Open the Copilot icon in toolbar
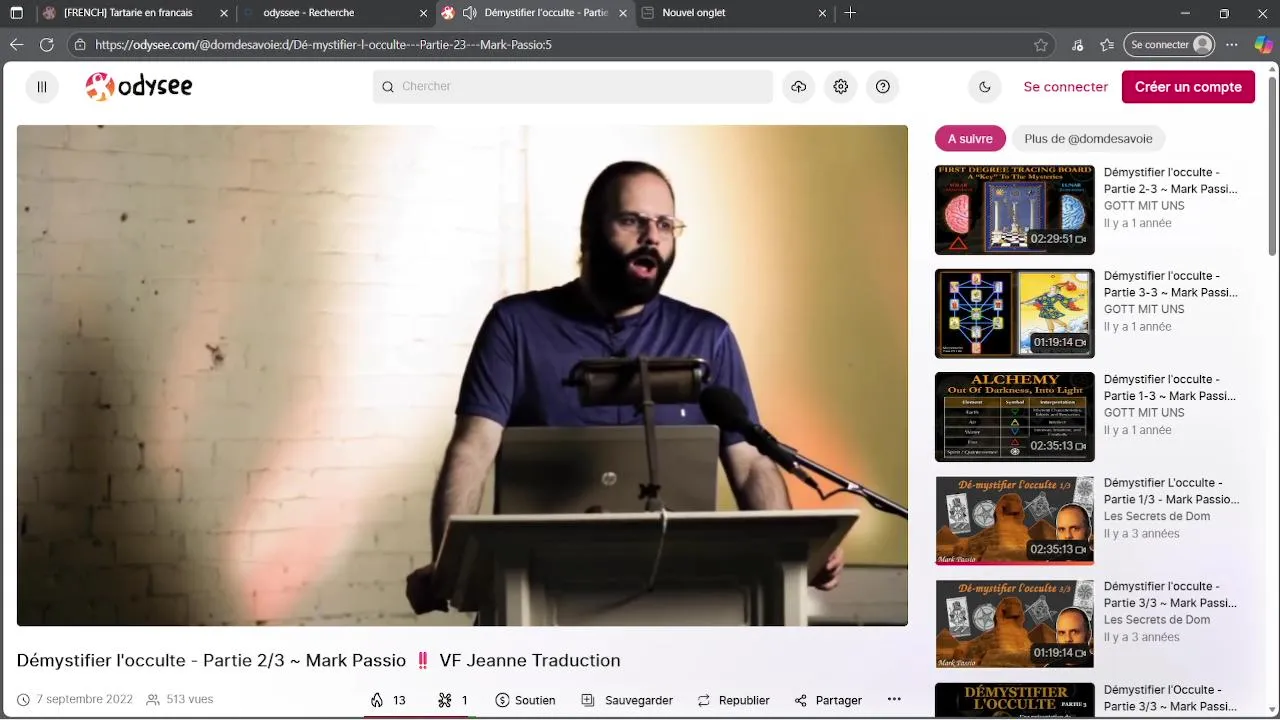 click(1263, 45)
